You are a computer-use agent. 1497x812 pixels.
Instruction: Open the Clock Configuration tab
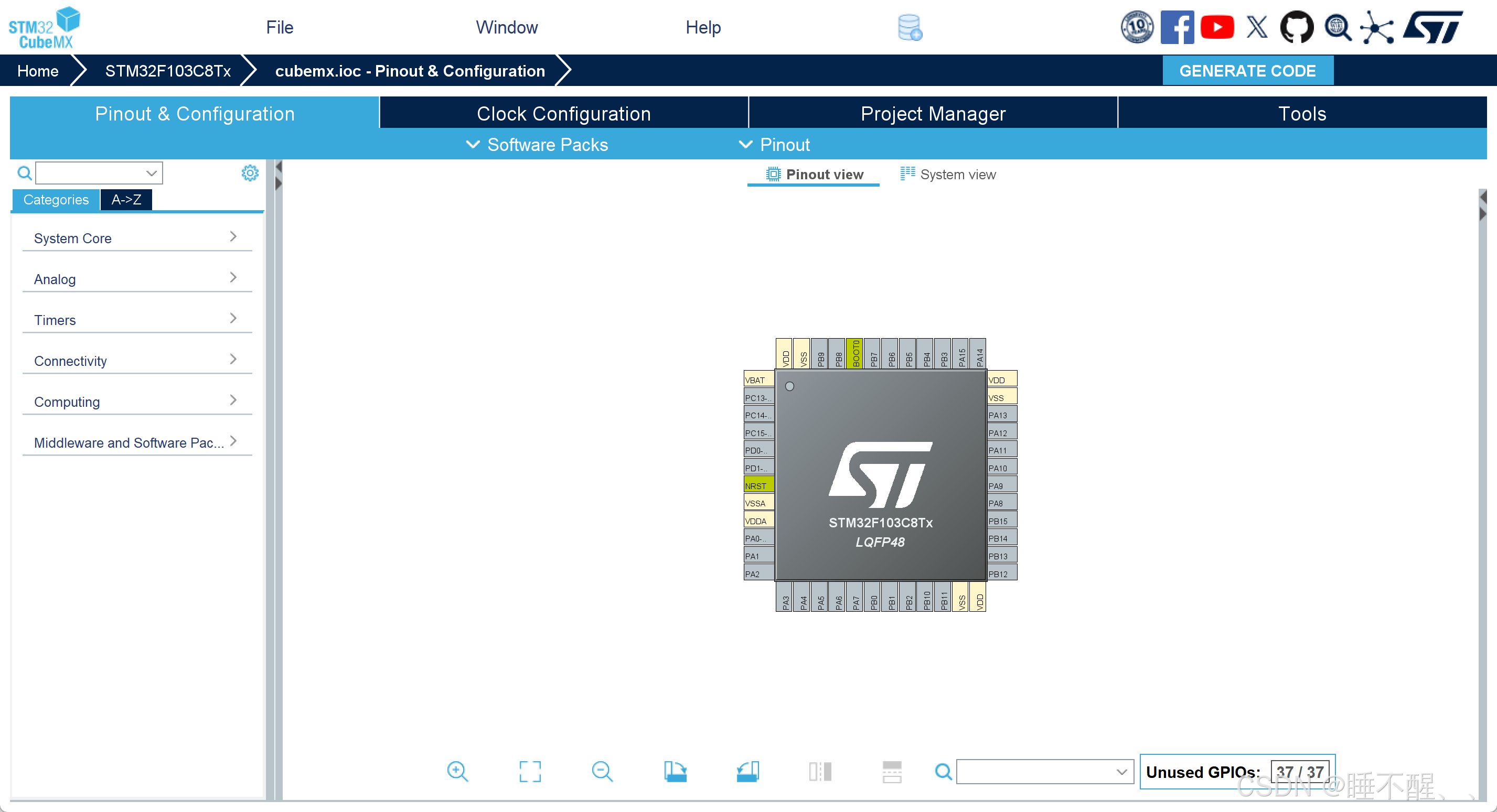click(x=563, y=113)
